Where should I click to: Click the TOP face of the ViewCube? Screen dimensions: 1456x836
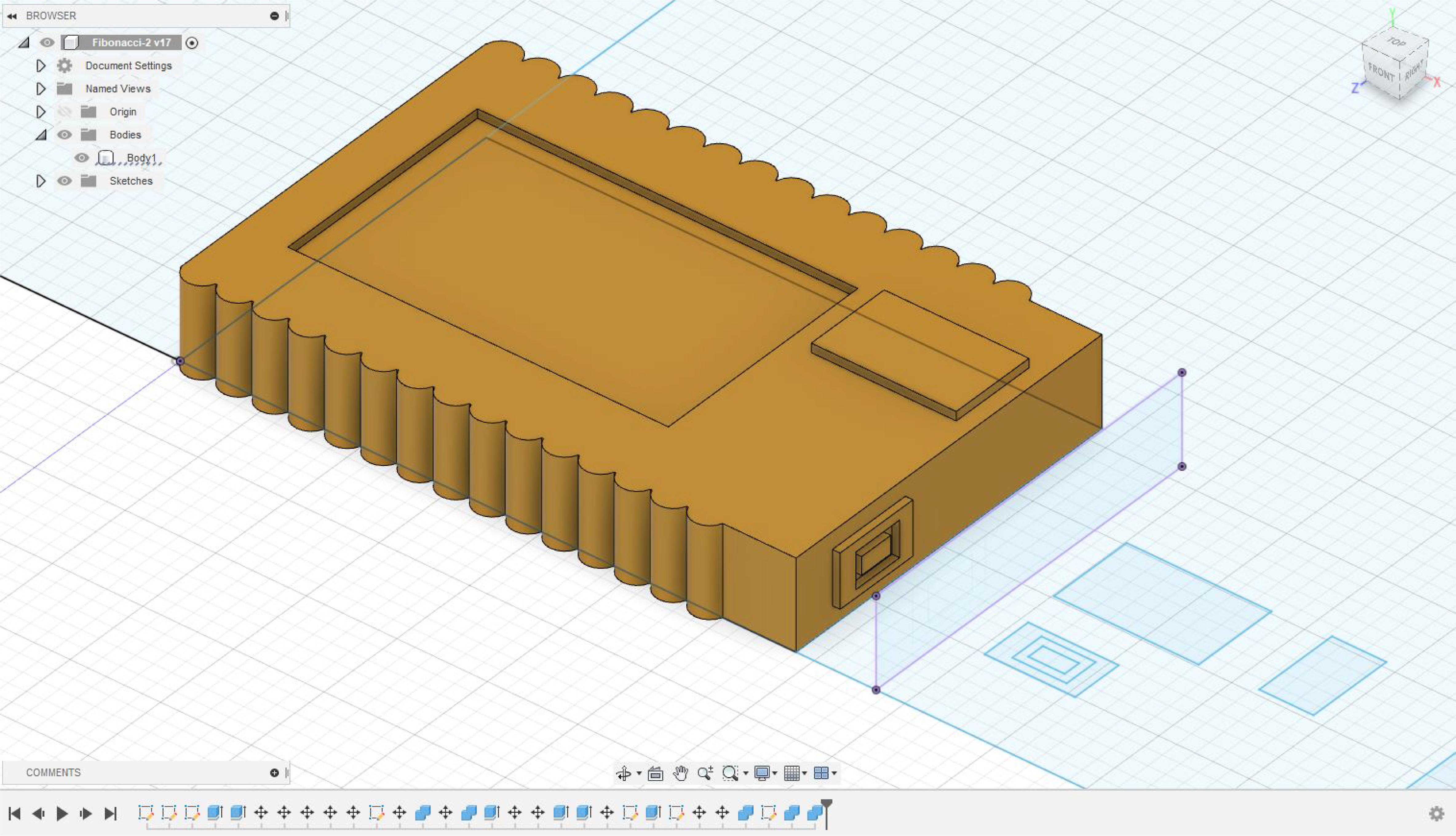tap(1396, 42)
